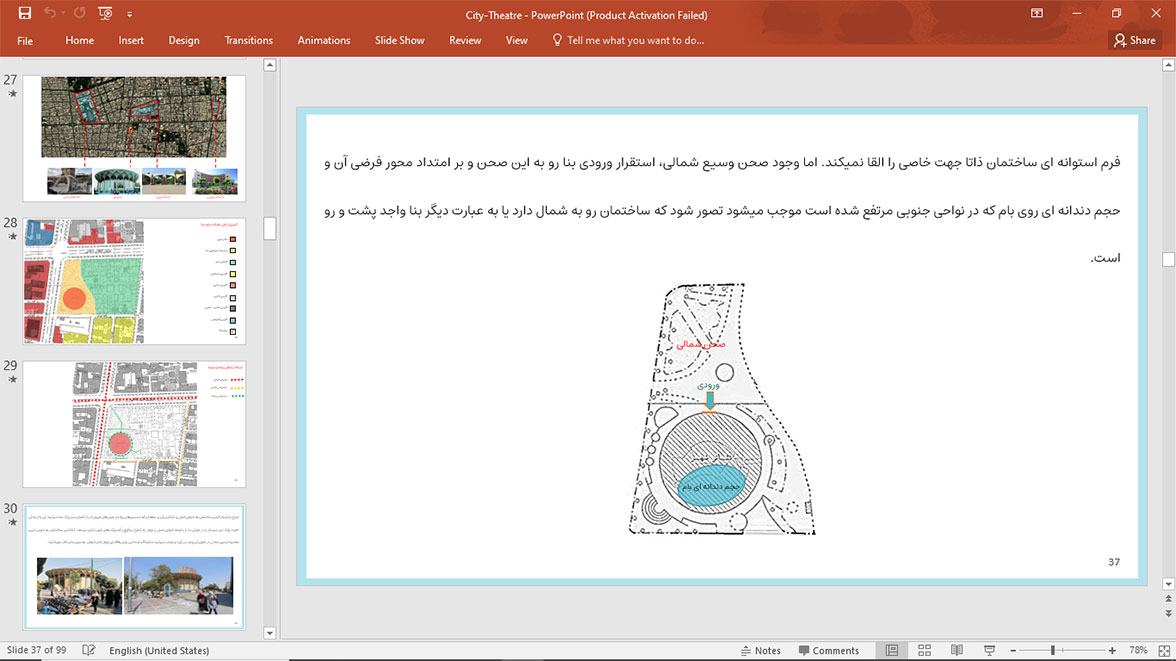Fit slide to current window icon

tap(1164, 650)
